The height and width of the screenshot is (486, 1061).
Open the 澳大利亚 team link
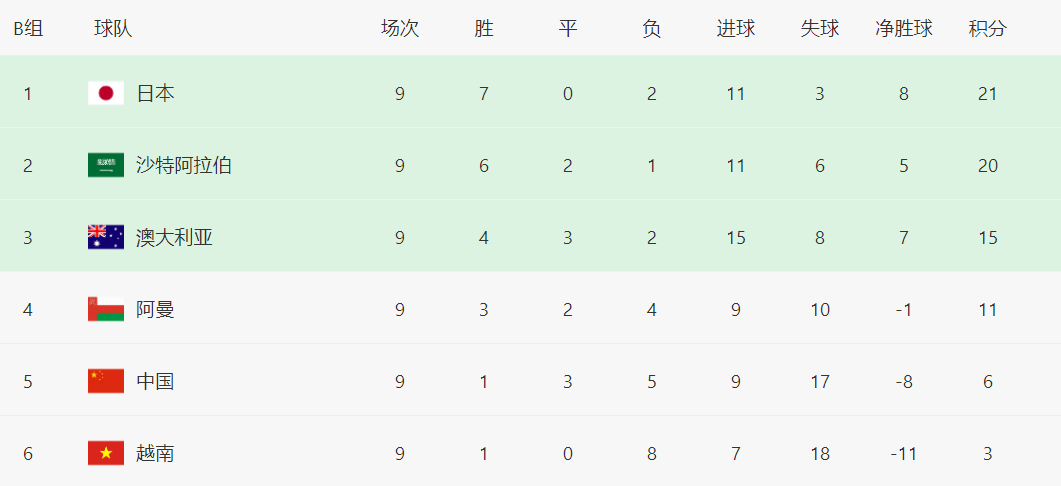click(174, 238)
